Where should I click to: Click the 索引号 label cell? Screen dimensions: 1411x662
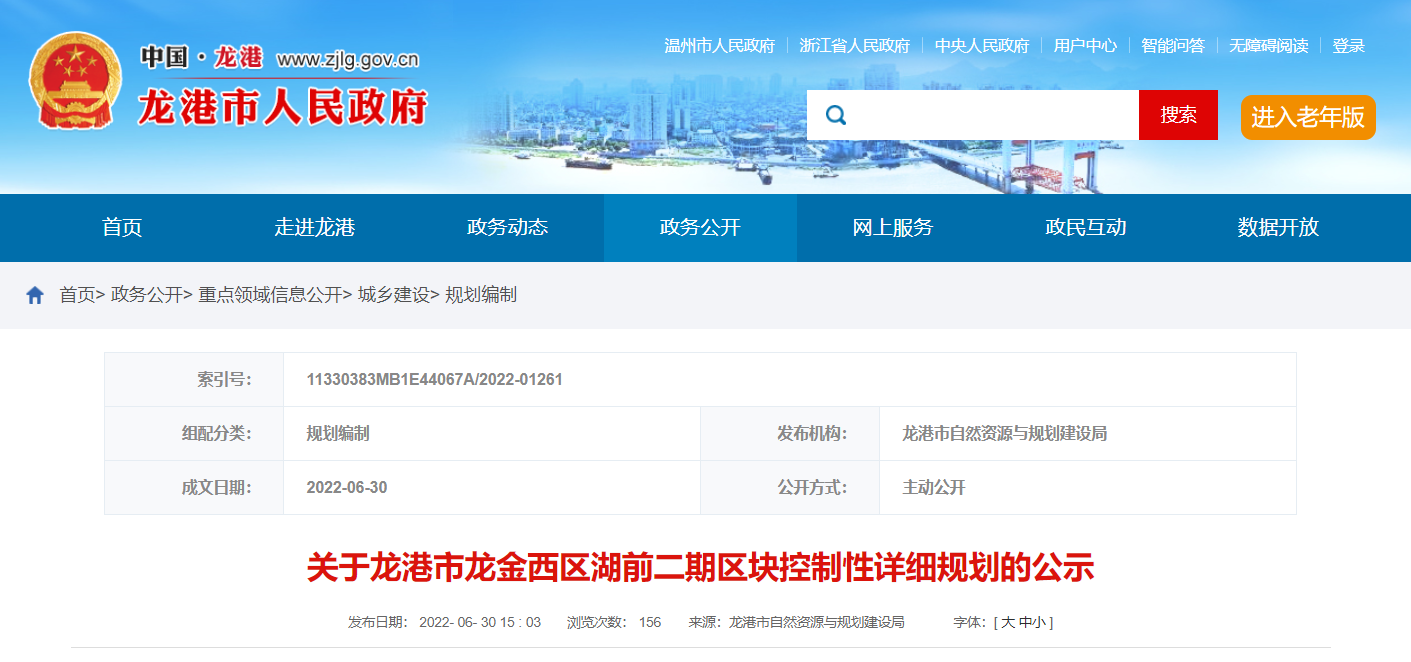[x=194, y=380]
